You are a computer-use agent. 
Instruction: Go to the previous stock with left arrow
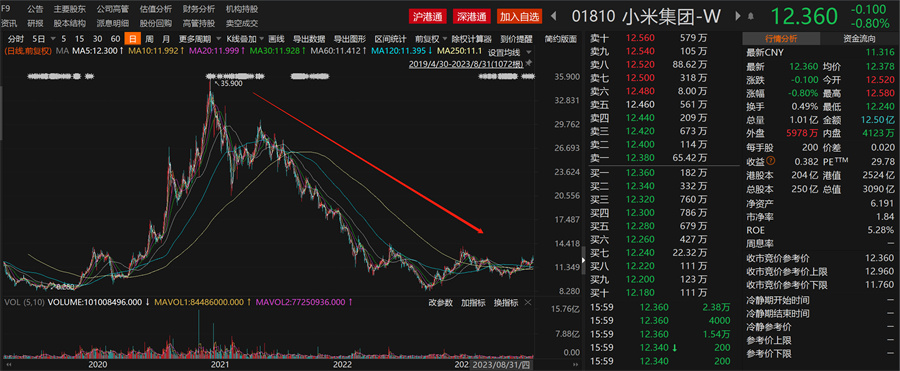pyautogui.click(x=554, y=16)
